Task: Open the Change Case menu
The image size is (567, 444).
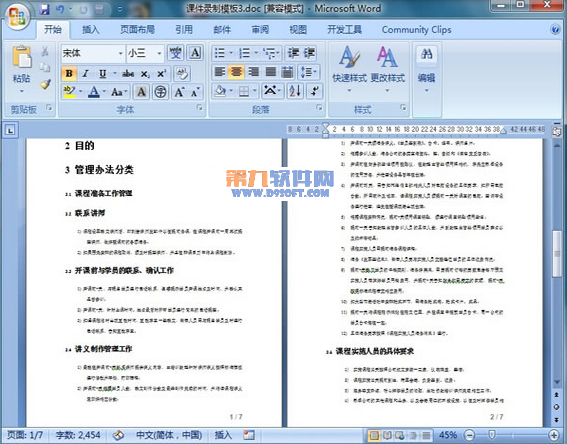Action: [118, 92]
